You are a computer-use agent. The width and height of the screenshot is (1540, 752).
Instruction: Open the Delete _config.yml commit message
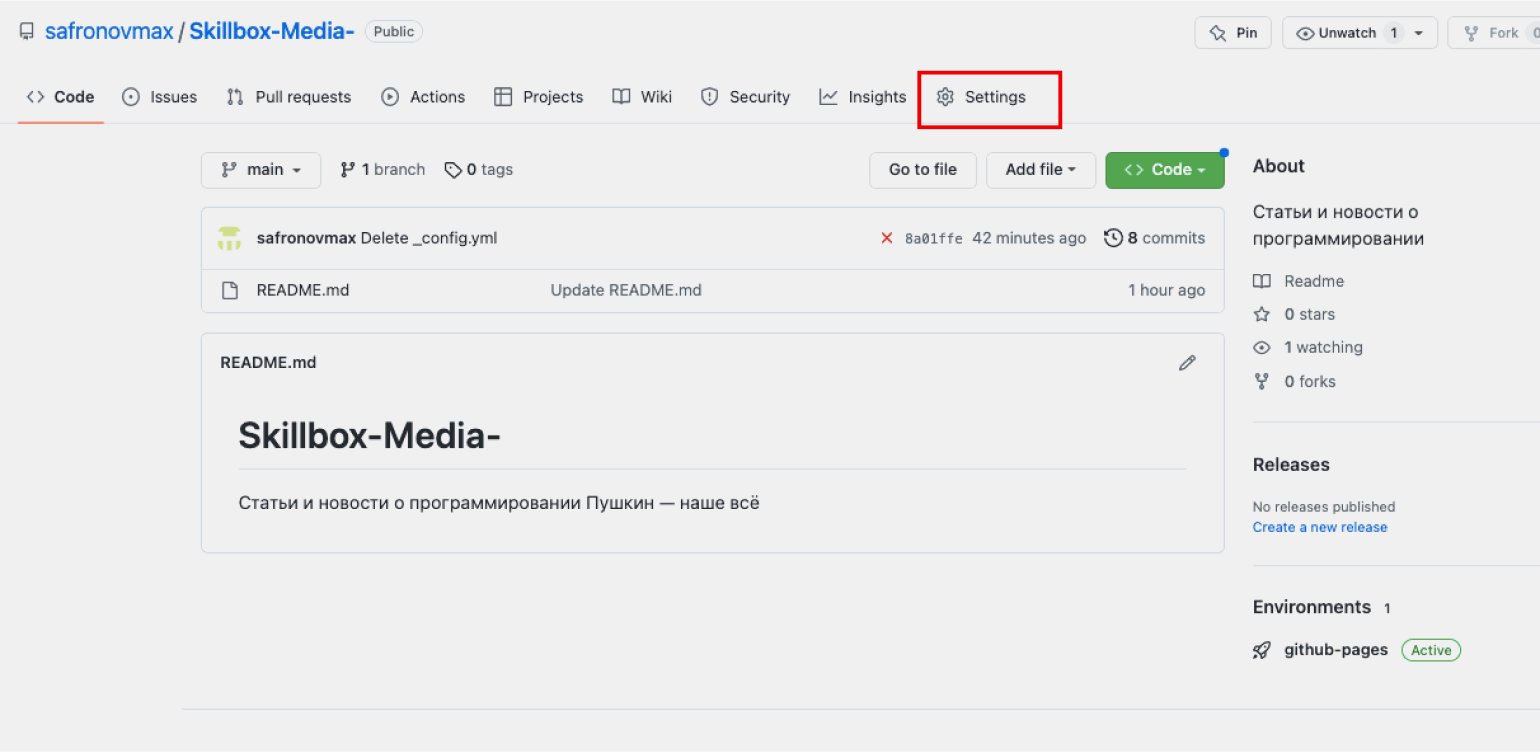pos(429,238)
